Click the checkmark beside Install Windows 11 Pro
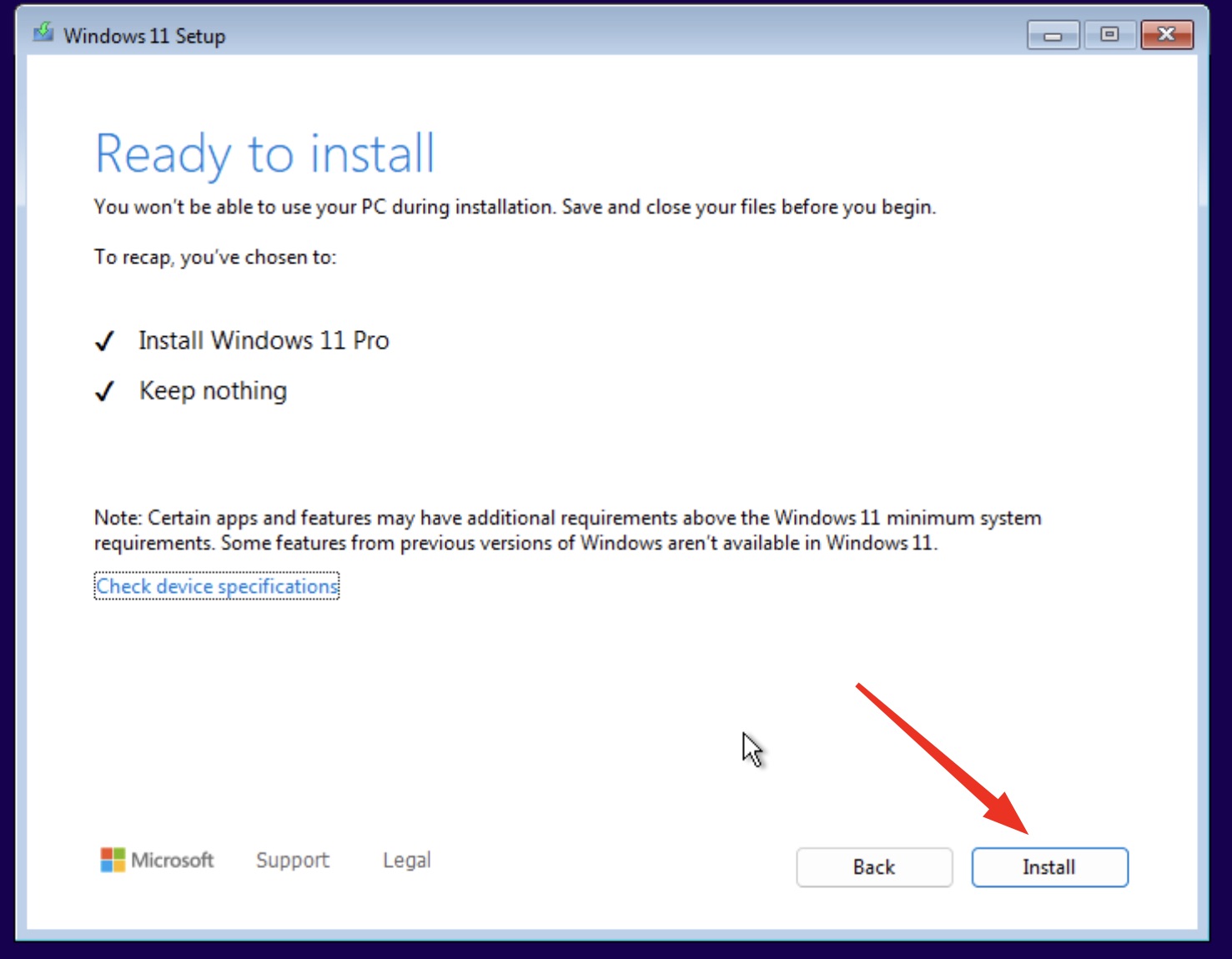The width and height of the screenshot is (1232, 959). coord(104,341)
